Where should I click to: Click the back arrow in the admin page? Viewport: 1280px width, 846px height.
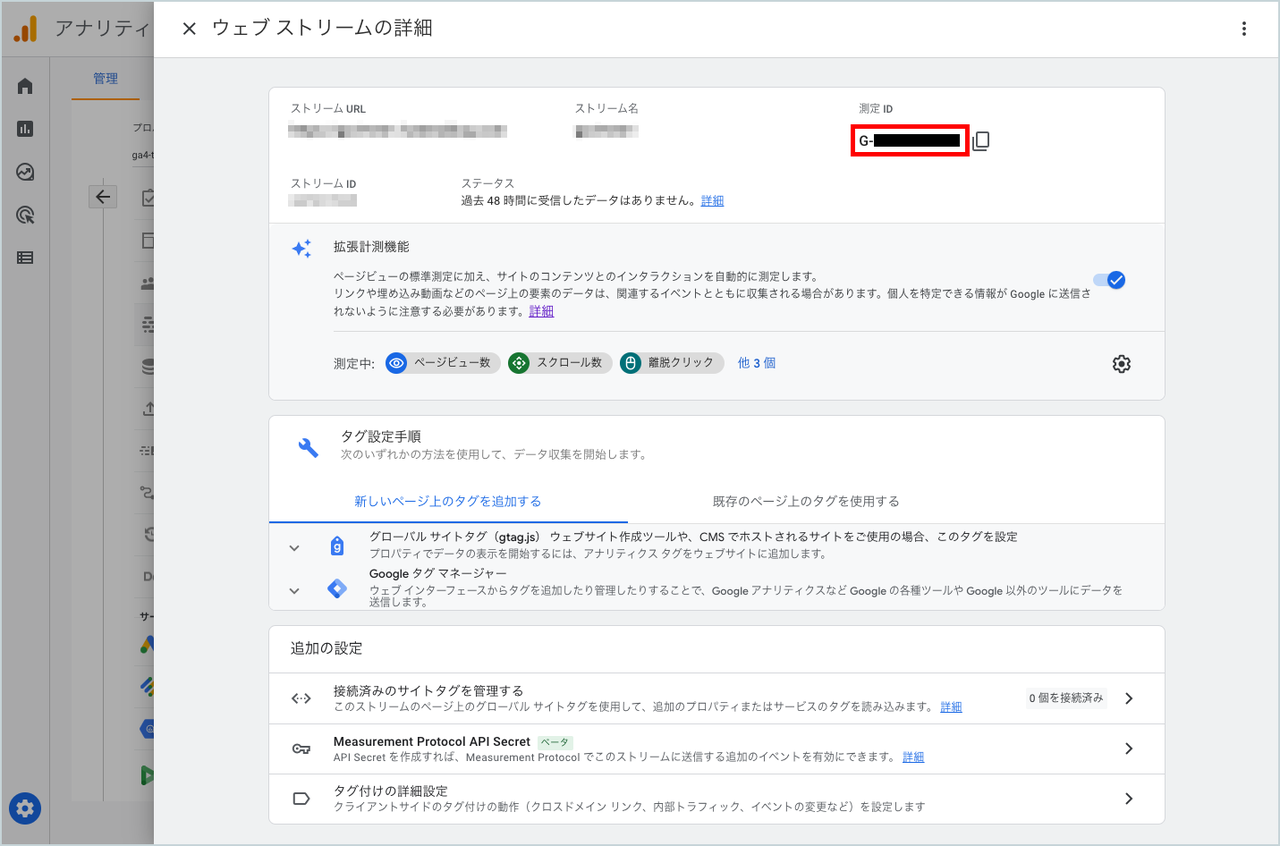click(x=103, y=197)
